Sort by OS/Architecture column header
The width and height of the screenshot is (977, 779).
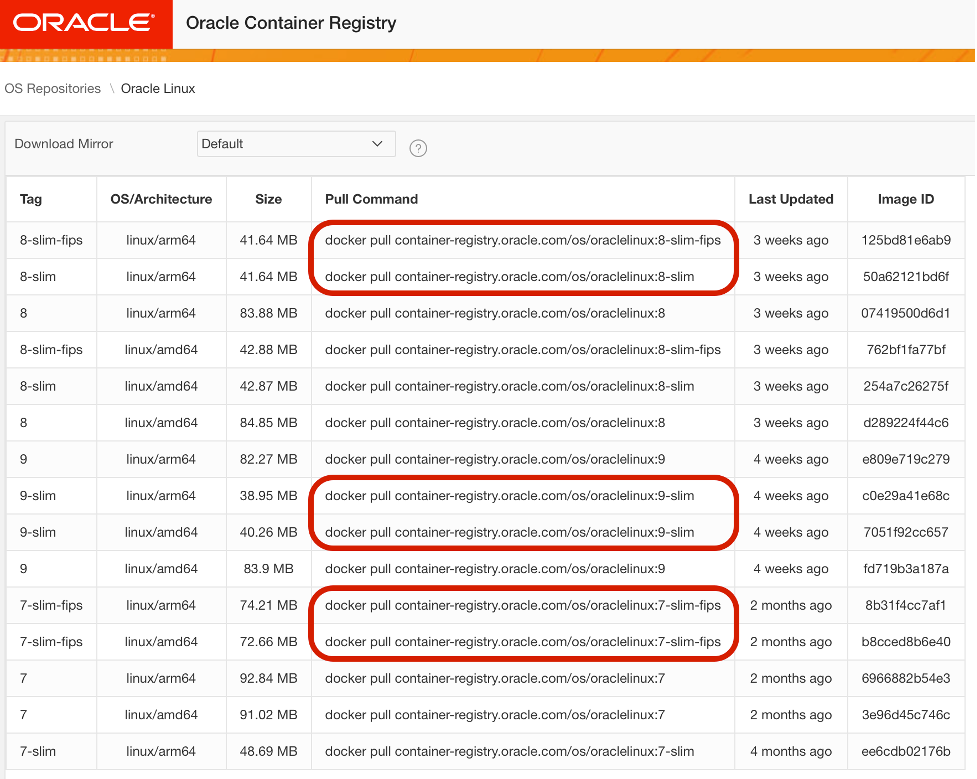[x=161, y=199]
